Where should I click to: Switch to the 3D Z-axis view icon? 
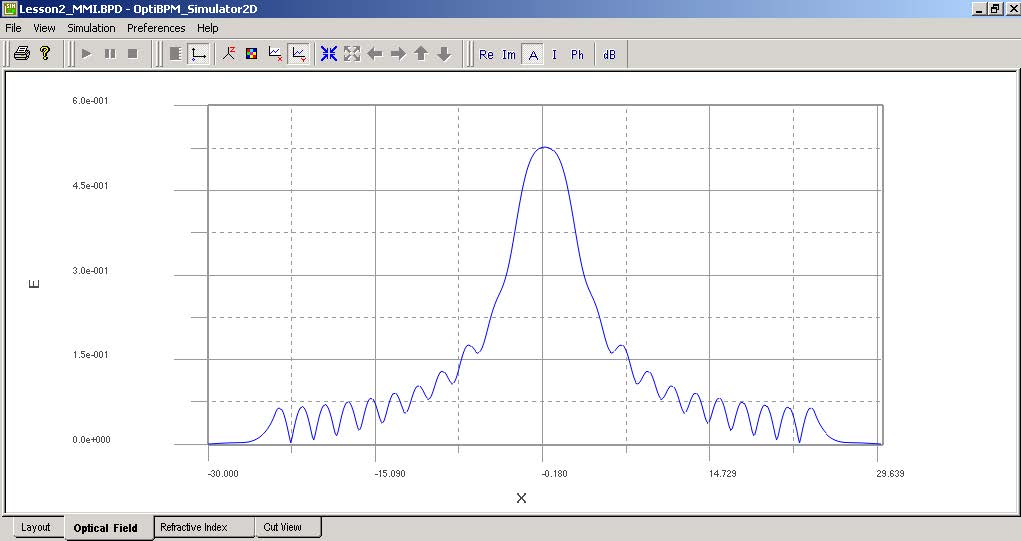point(229,54)
